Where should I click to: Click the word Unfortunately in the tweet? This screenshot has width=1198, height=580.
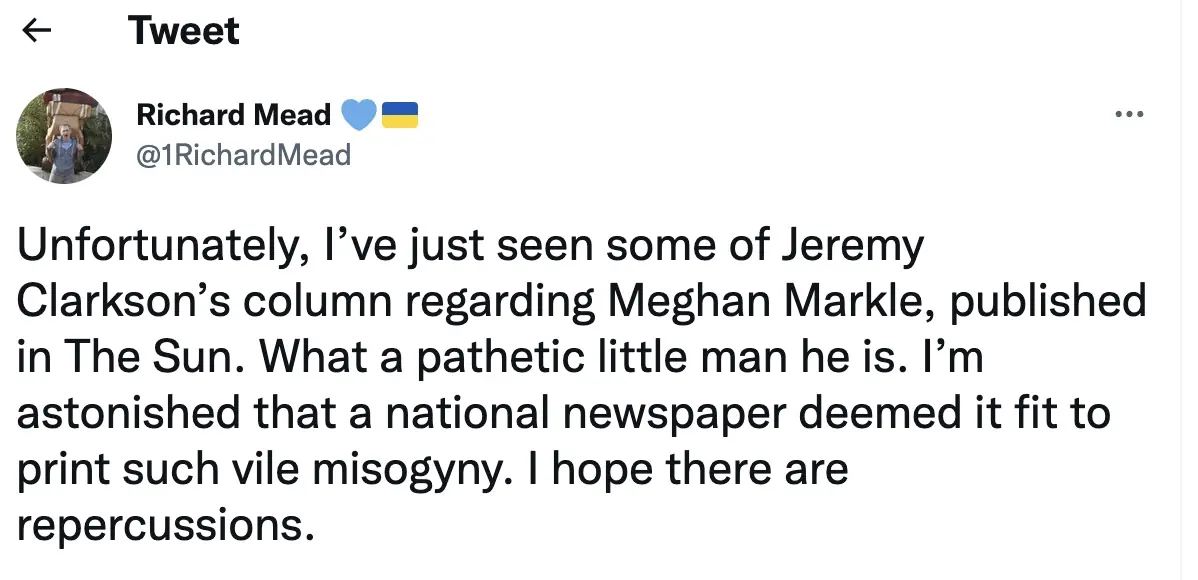[155, 247]
